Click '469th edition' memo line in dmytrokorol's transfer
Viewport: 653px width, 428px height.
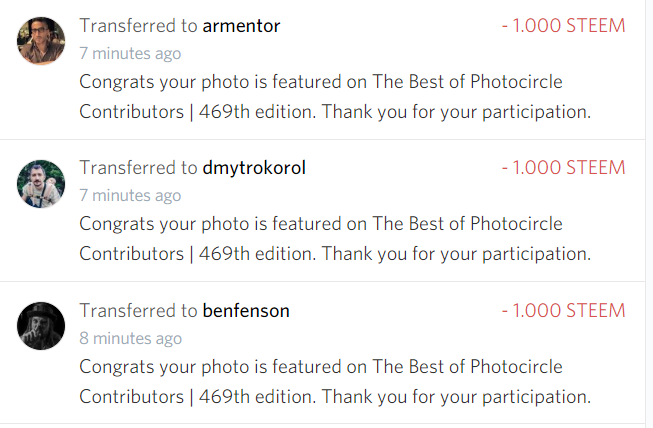pyautogui.click(x=335, y=253)
